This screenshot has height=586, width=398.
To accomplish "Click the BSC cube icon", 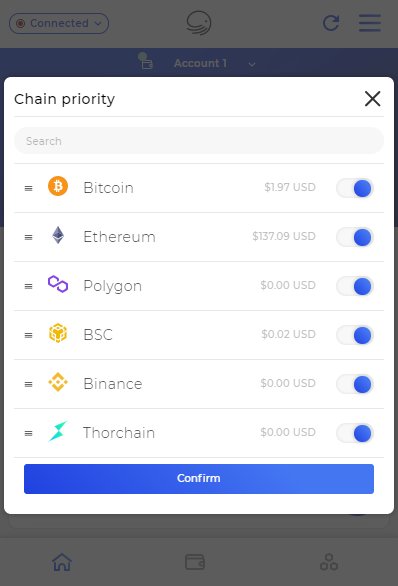I will pos(58,333).
